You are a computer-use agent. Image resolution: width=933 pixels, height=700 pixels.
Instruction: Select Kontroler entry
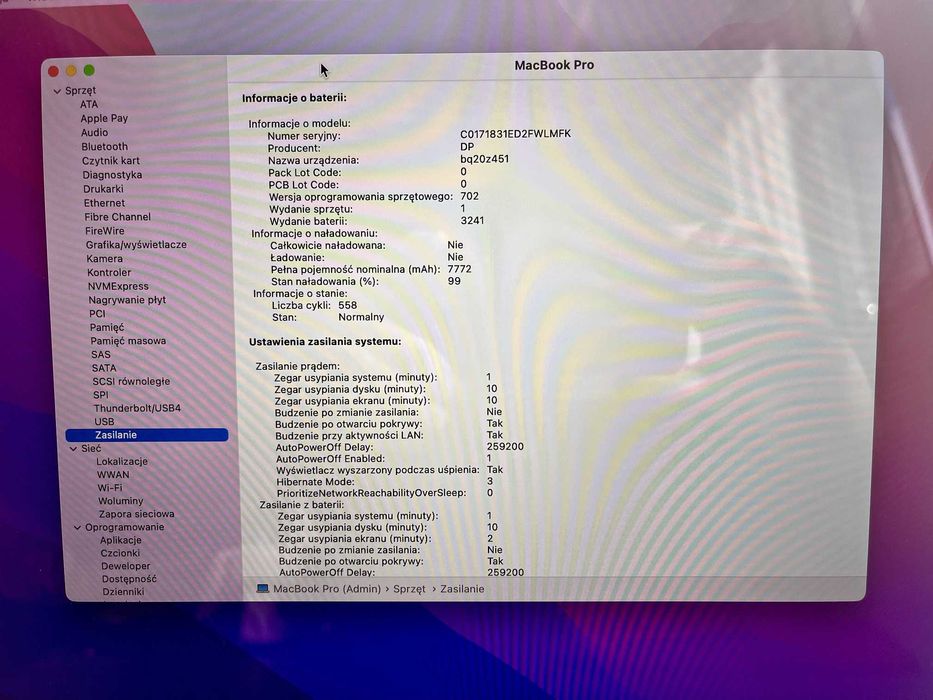pyautogui.click(x=109, y=273)
